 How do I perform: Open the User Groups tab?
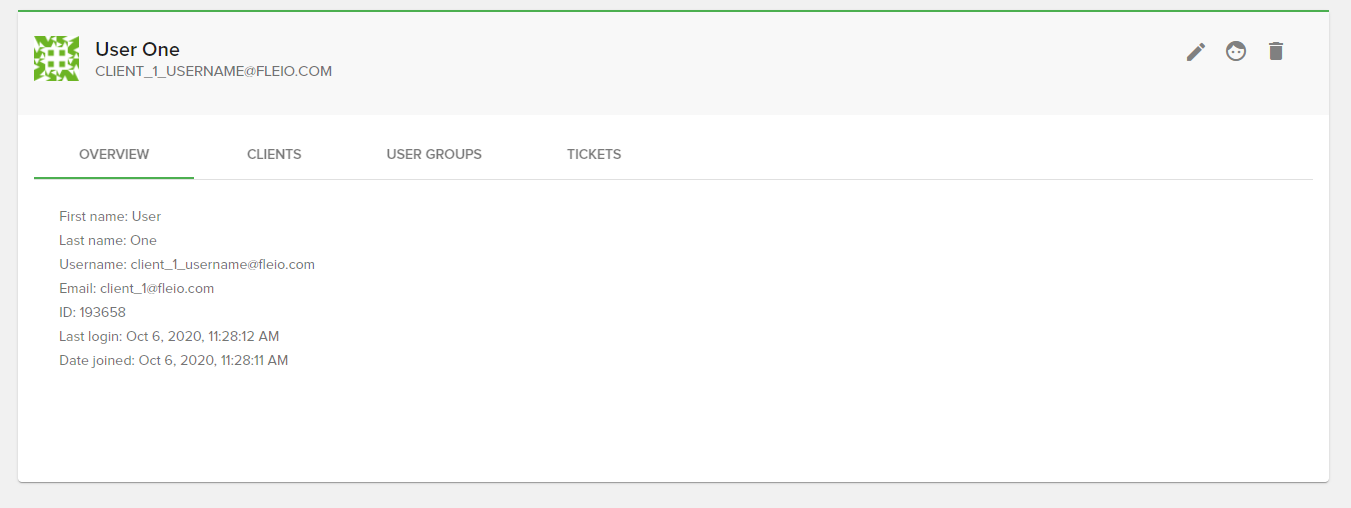pos(434,154)
